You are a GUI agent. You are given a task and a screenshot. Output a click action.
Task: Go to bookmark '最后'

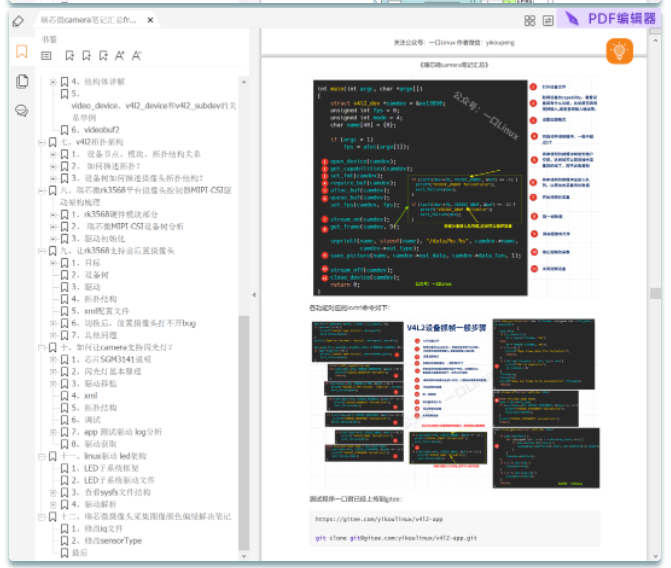80,553
